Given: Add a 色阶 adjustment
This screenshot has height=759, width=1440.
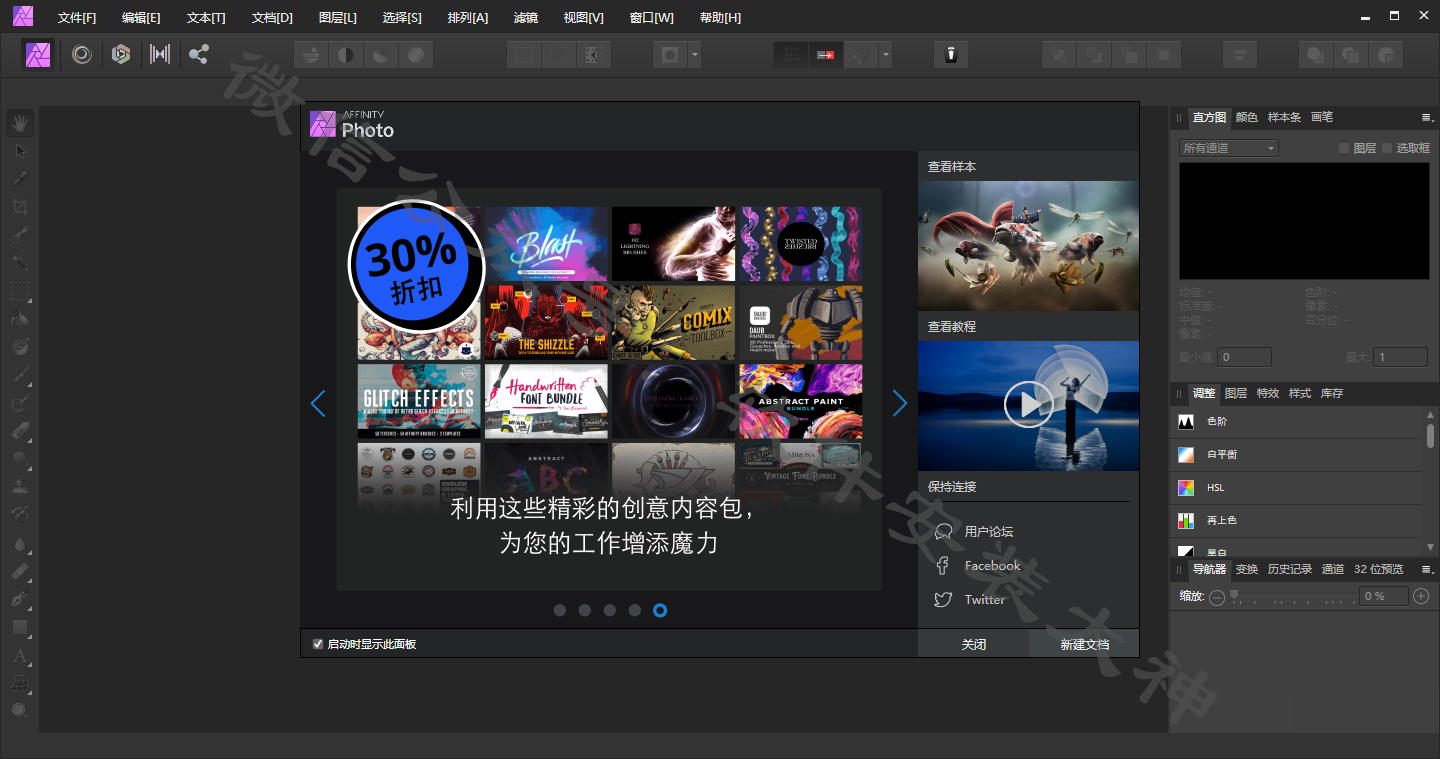Looking at the screenshot, I should (1295, 422).
